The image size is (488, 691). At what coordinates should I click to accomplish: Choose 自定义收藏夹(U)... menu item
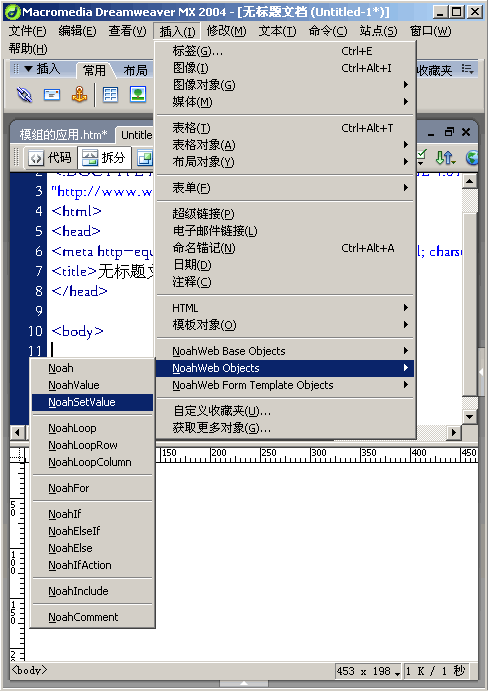285,411
